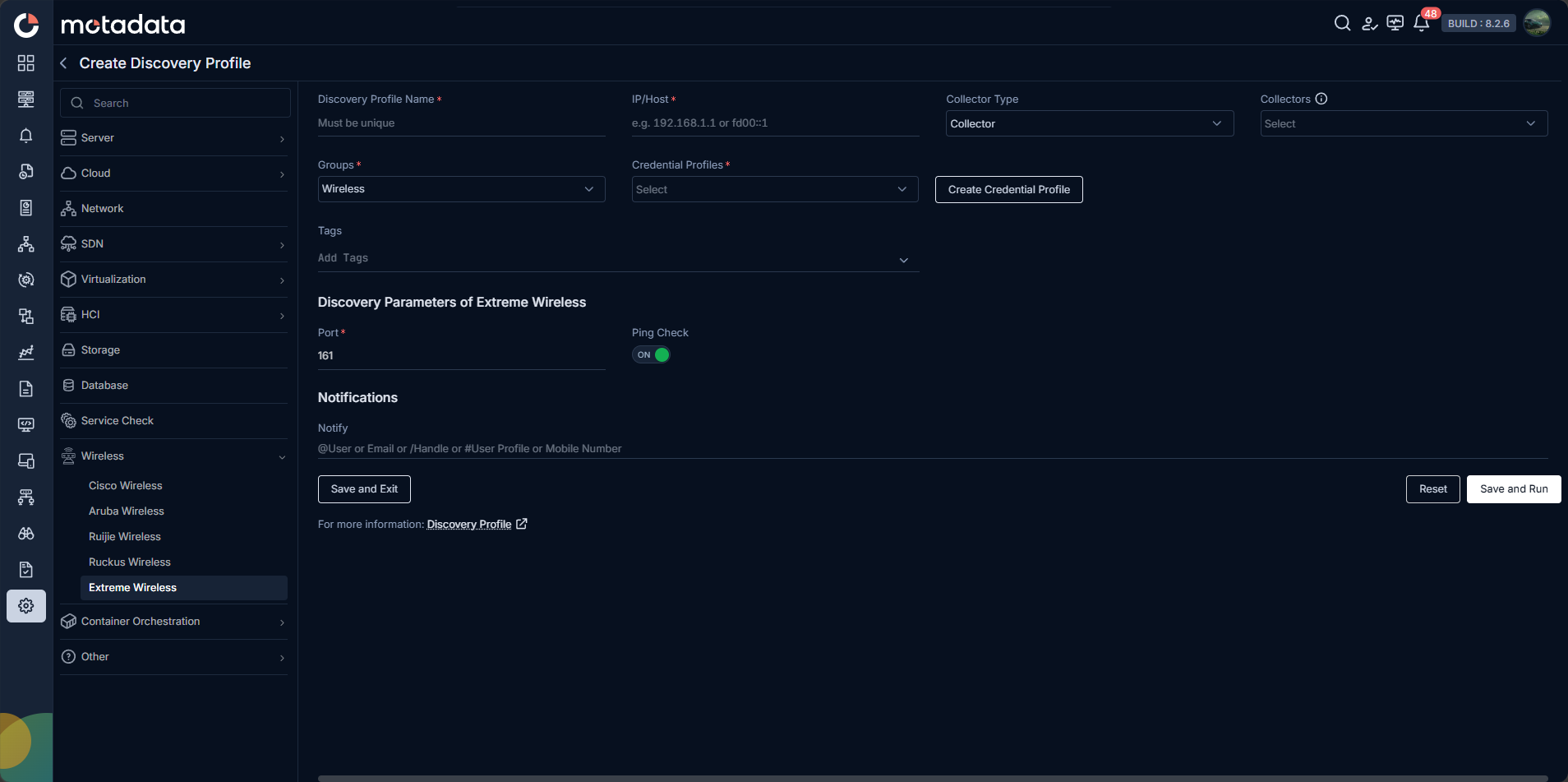Viewport: 1568px width, 782px height.
Task: Expand the Cloud category chevron
Action: tap(282, 174)
